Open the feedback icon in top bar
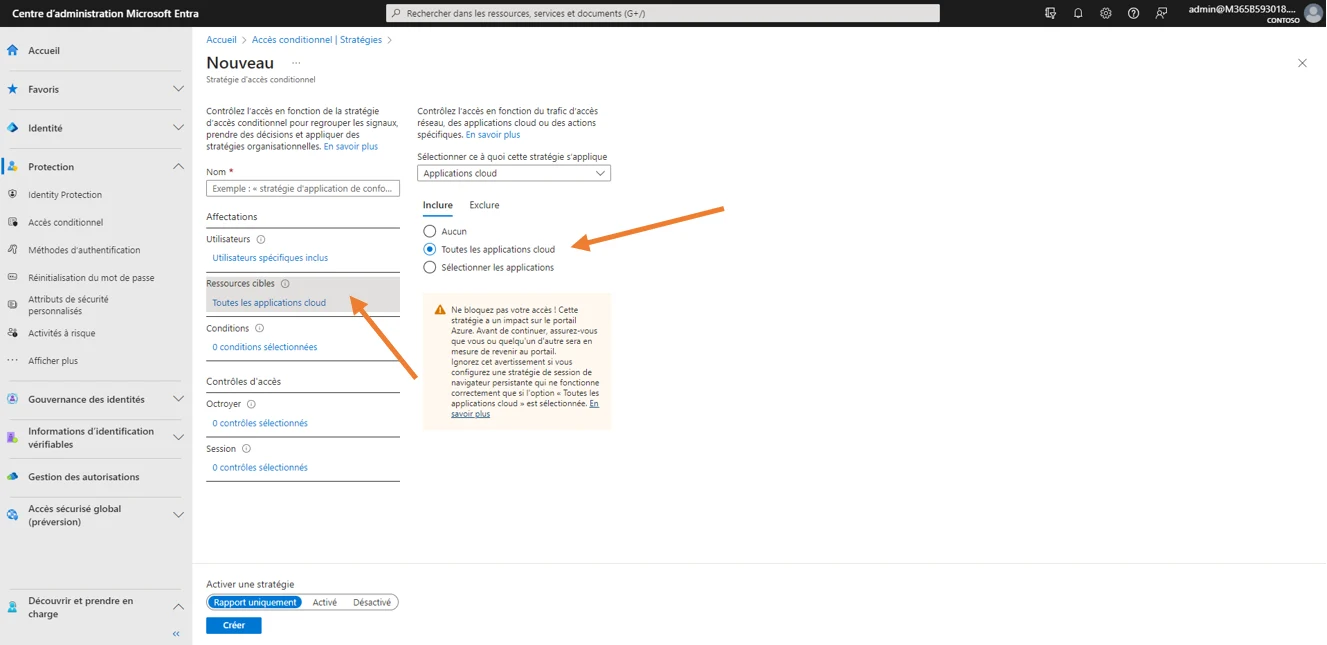The width and height of the screenshot is (1327, 645). coord(1161,13)
